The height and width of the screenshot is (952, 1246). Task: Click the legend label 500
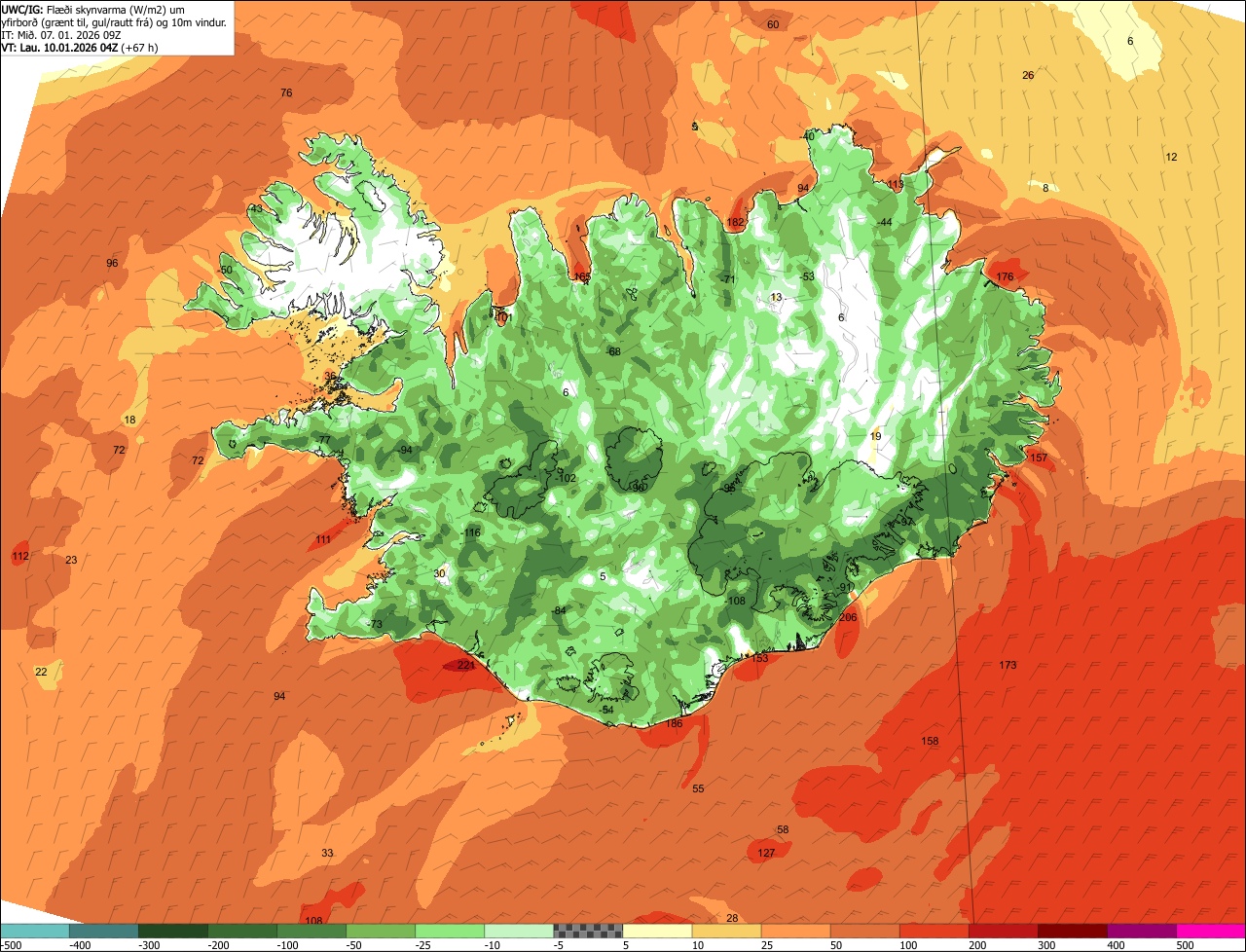pos(1186,945)
